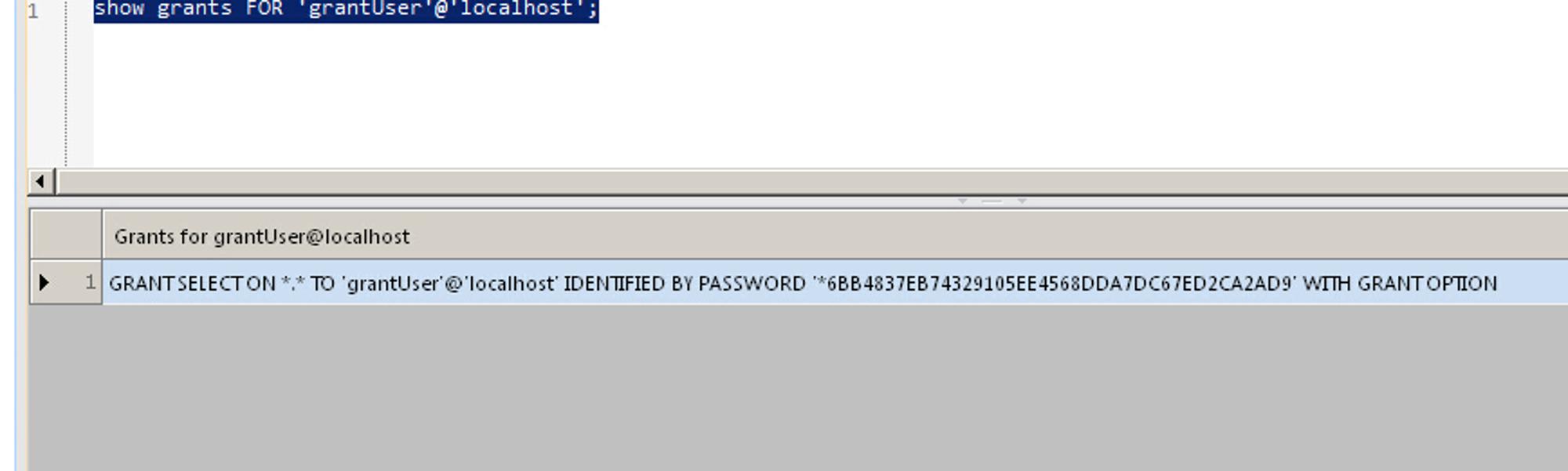This screenshot has height=471, width=1568.
Task: Click the 'FOR' keyword in the query
Action: pyautogui.click(x=264, y=9)
